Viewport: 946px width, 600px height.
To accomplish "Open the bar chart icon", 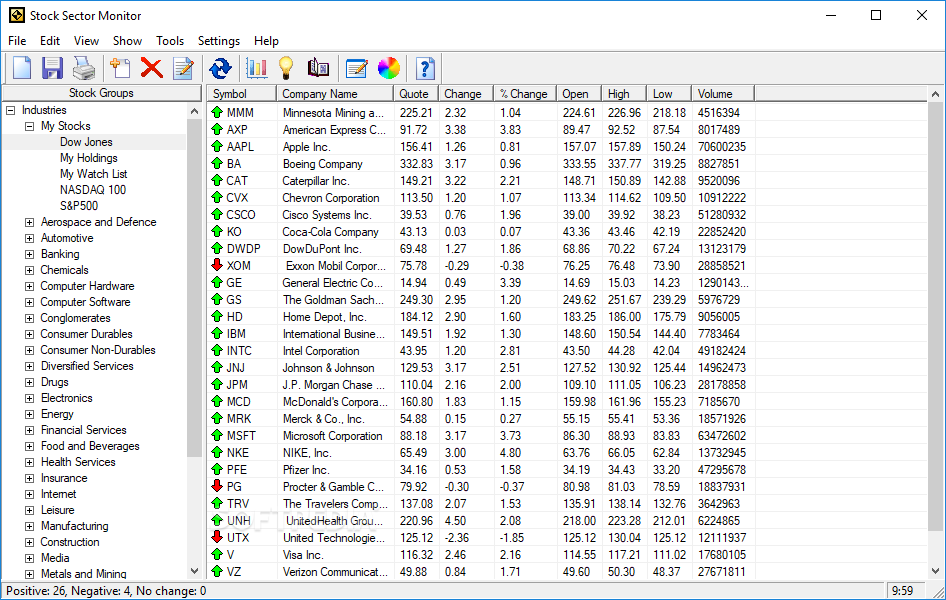I will click(256, 68).
